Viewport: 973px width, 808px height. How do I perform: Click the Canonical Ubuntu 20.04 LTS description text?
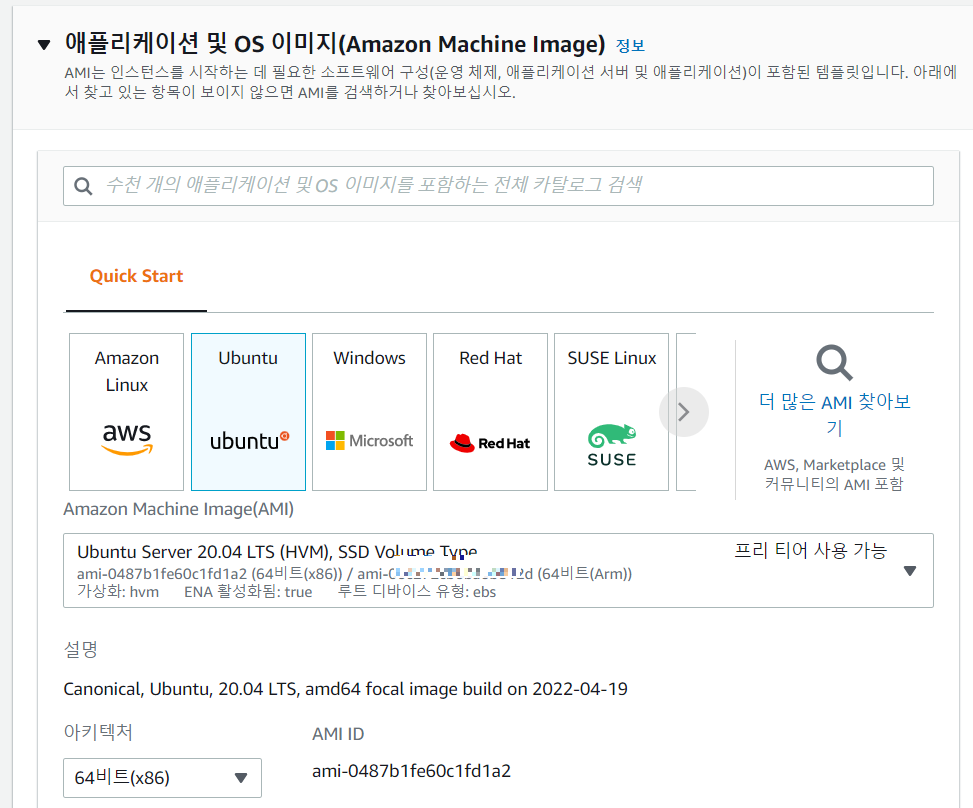tap(346, 689)
